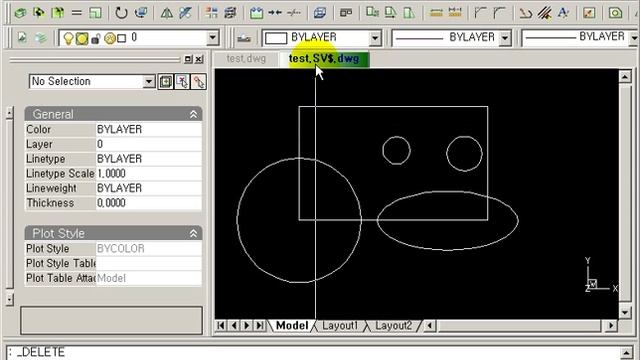Click the BYLAYER color swatch box

pos(276,38)
